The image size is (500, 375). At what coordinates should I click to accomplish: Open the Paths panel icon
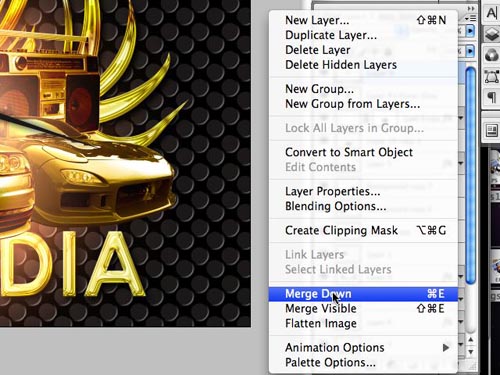[x=492, y=77]
